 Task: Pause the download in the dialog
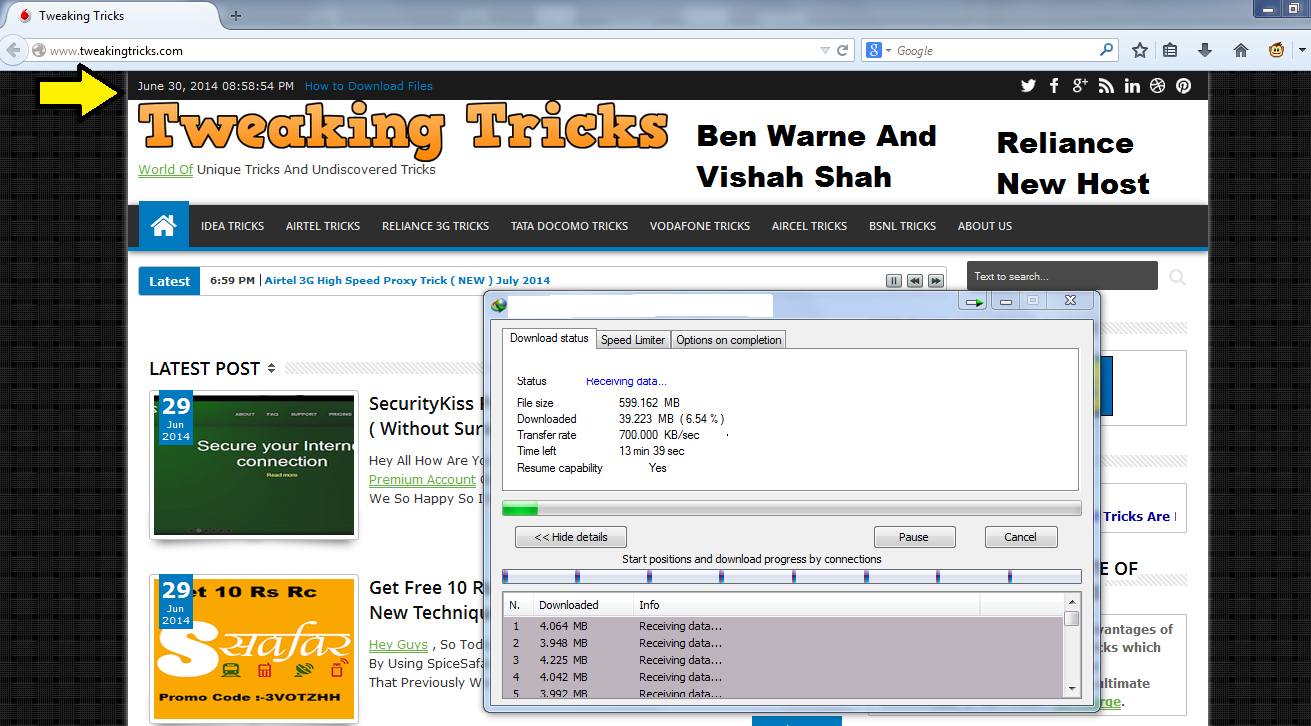pos(914,537)
